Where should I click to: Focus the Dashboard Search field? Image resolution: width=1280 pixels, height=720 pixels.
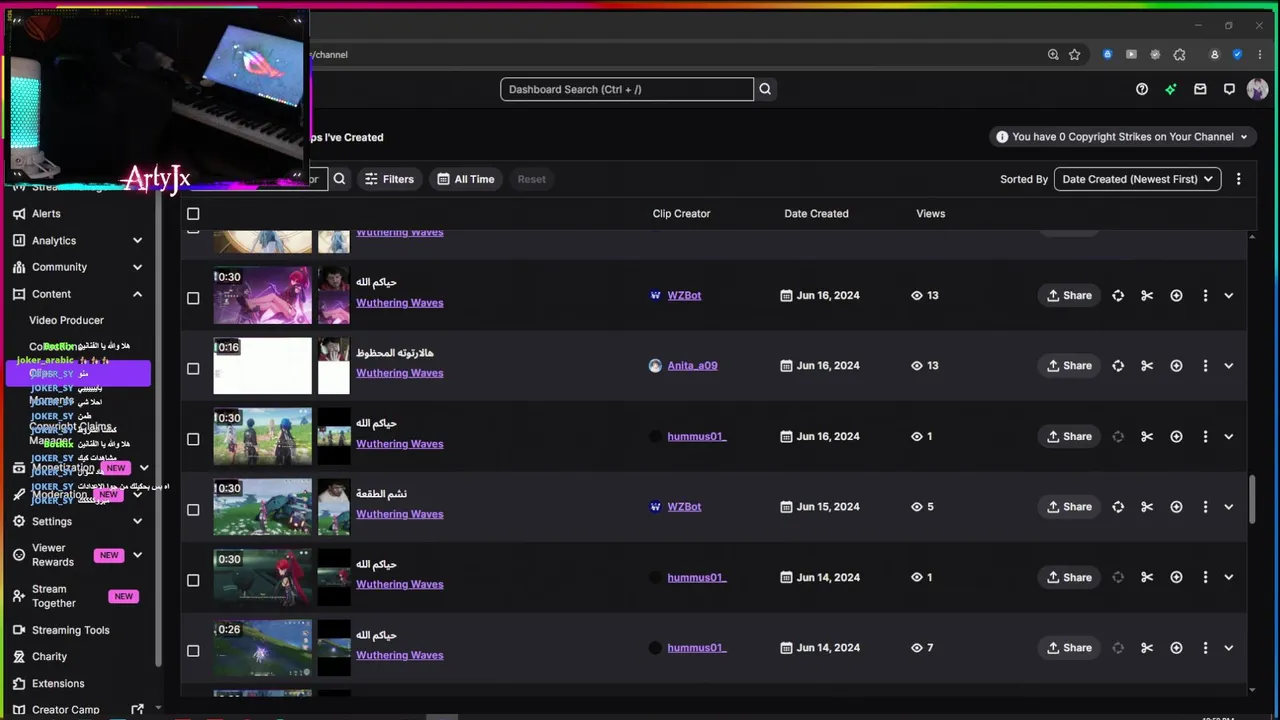point(627,89)
